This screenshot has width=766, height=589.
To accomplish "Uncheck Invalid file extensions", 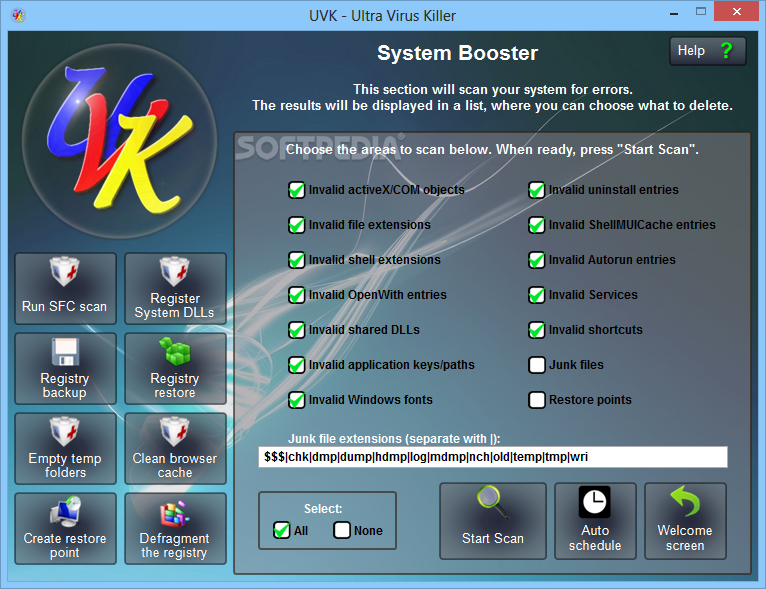I will point(296,225).
